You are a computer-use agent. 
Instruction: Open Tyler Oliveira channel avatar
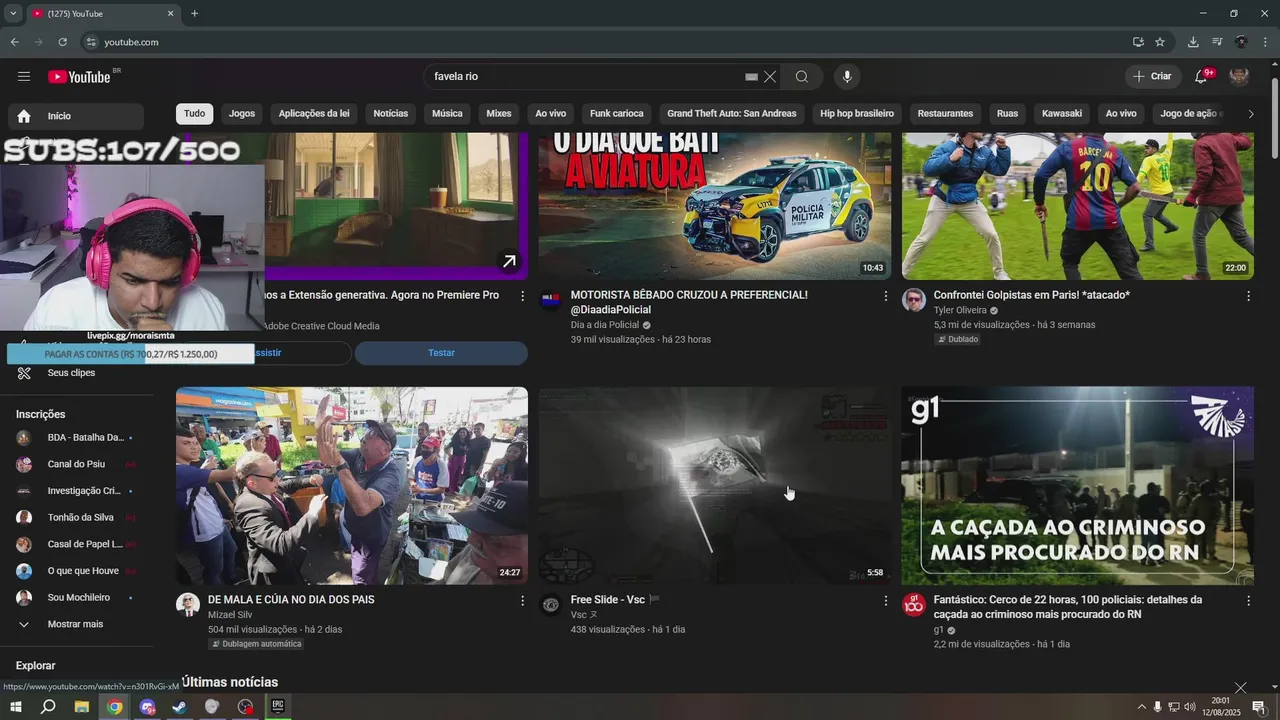click(x=914, y=300)
